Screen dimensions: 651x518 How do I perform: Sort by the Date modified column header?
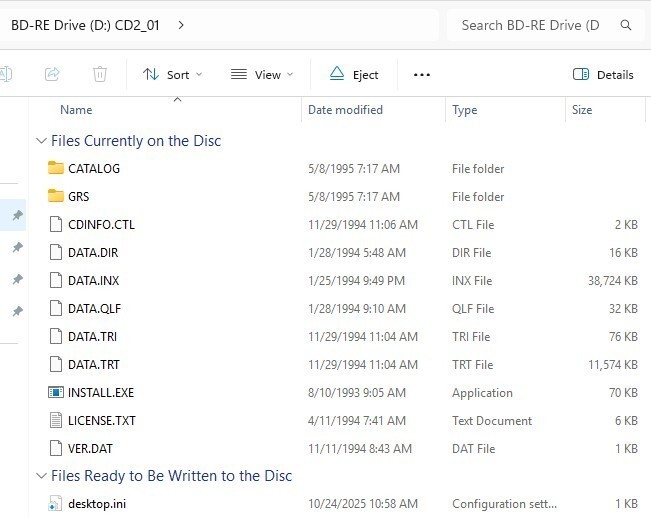tap(345, 110)
